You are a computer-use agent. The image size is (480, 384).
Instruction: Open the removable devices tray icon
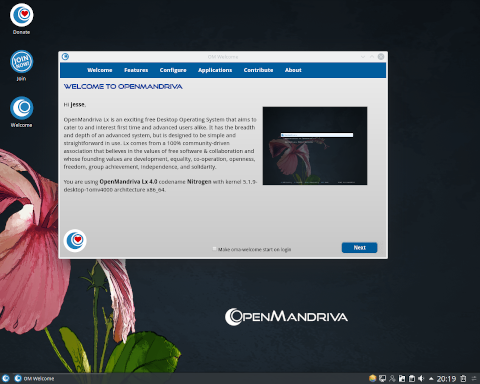pos(402,378)
